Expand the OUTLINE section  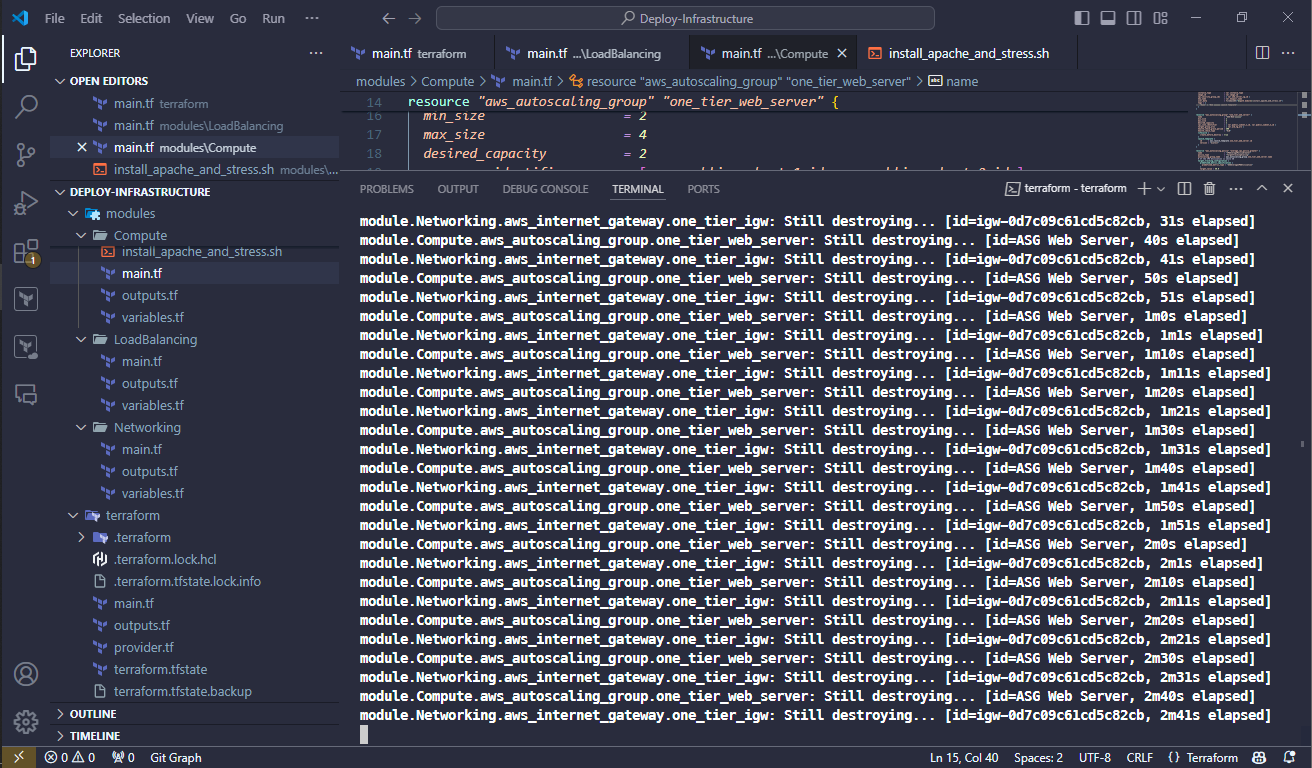tap(195, 714)
